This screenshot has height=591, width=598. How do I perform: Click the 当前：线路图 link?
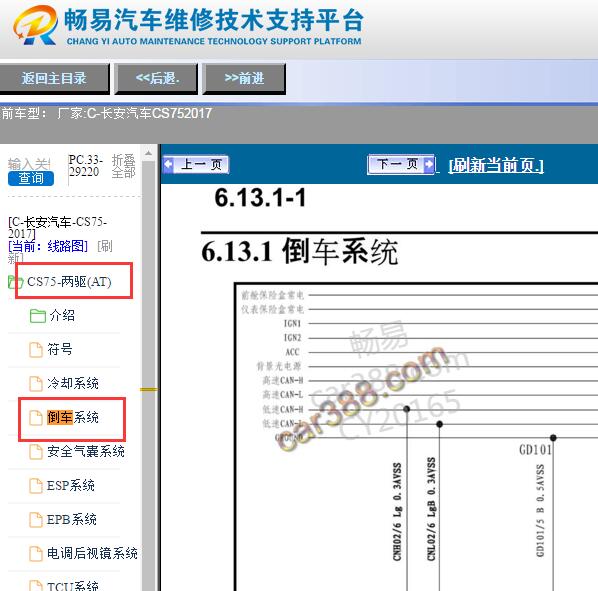click(48, 246)
